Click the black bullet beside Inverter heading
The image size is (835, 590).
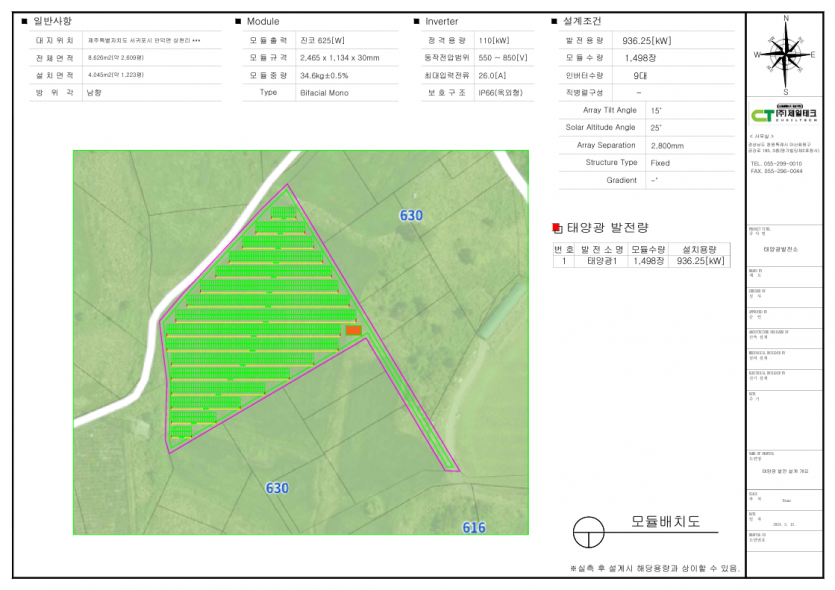click(416, 21)
